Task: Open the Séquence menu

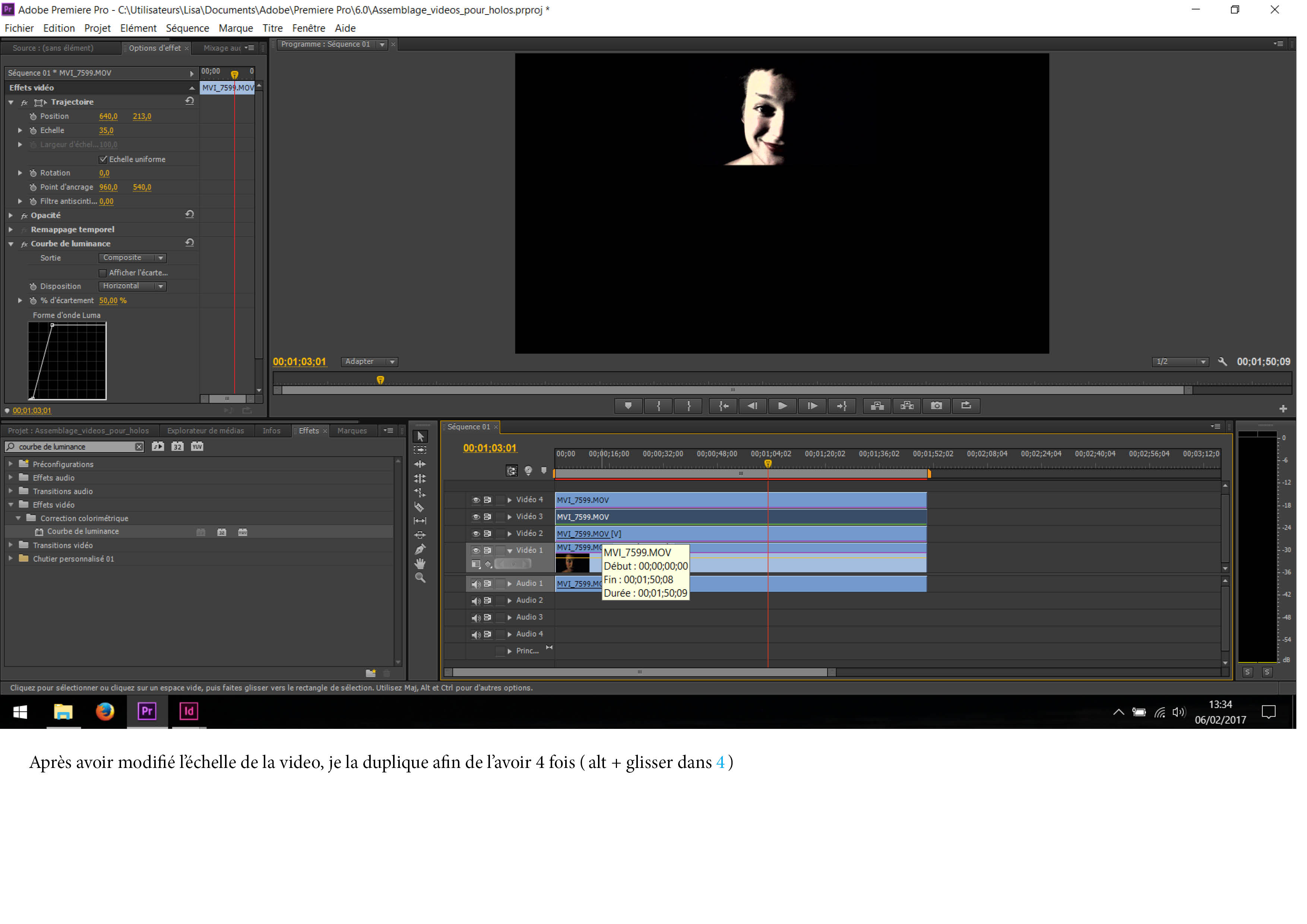Action: [187, 28]
